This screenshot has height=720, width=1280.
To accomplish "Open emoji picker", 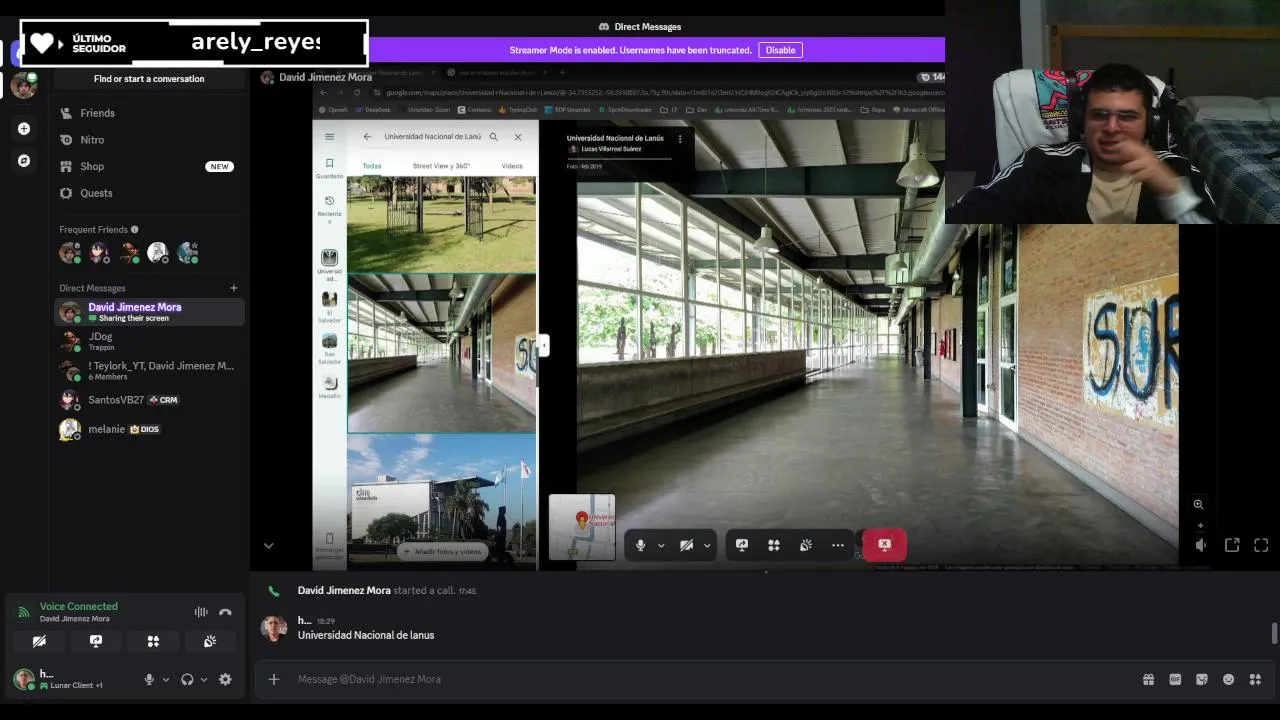I will click(x=1228, y=679).
